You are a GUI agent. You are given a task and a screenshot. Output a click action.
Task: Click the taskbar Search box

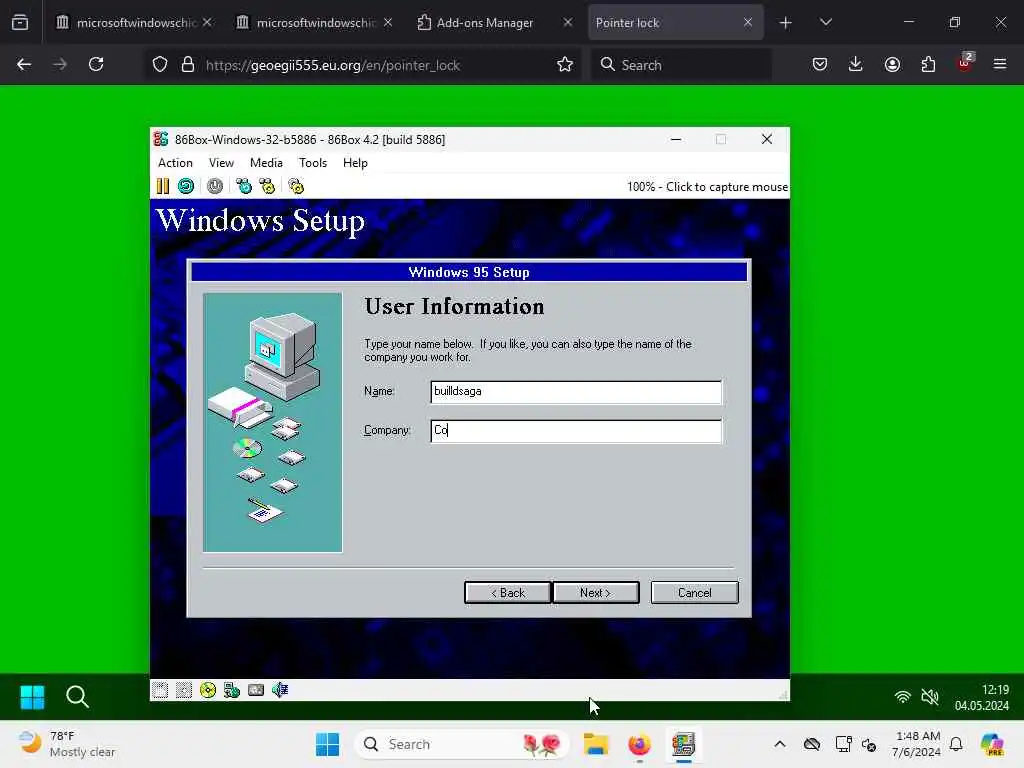pyautogui.click(x=462, y=744)
